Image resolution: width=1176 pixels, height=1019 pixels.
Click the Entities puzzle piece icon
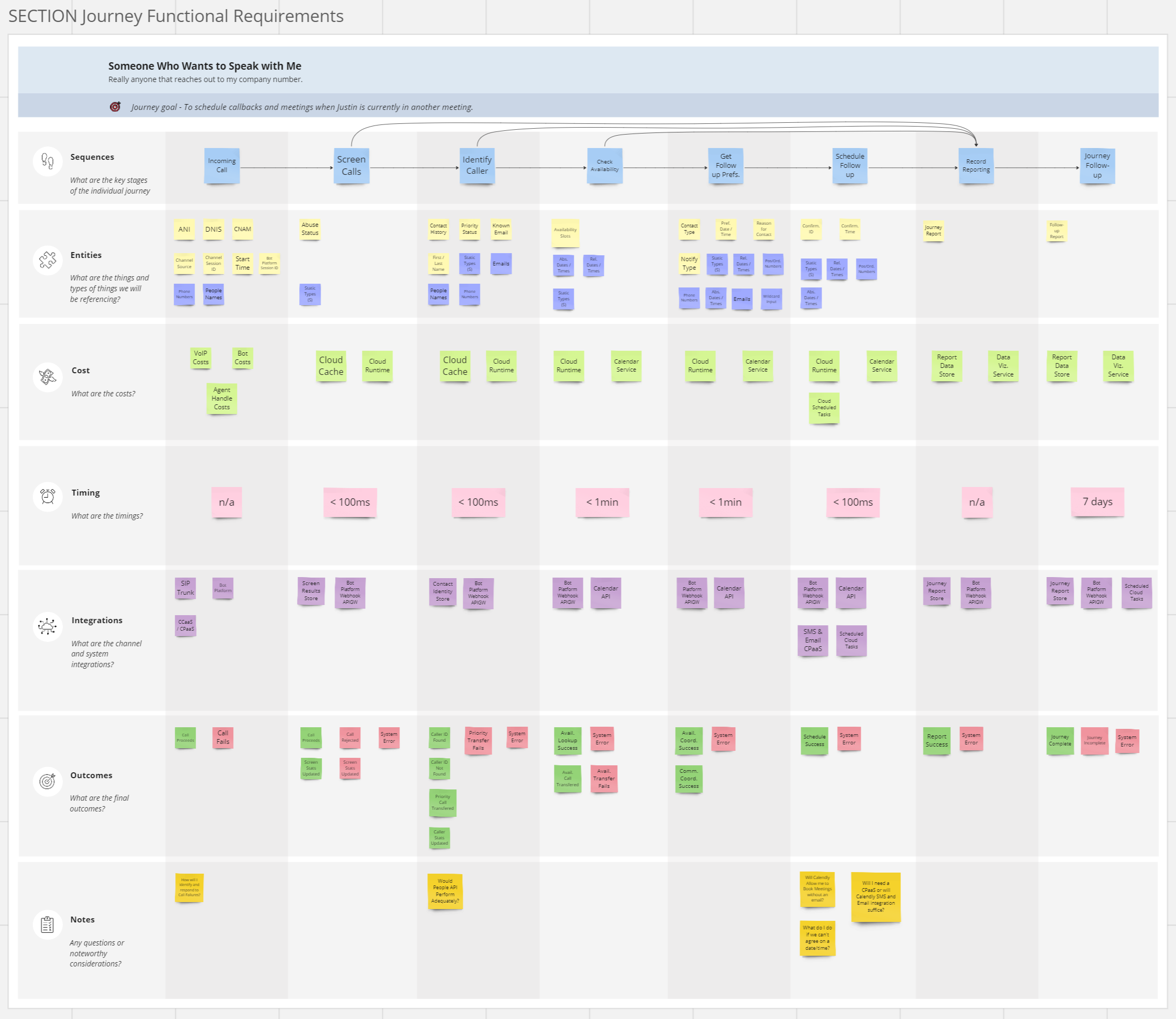click(48, 261)
